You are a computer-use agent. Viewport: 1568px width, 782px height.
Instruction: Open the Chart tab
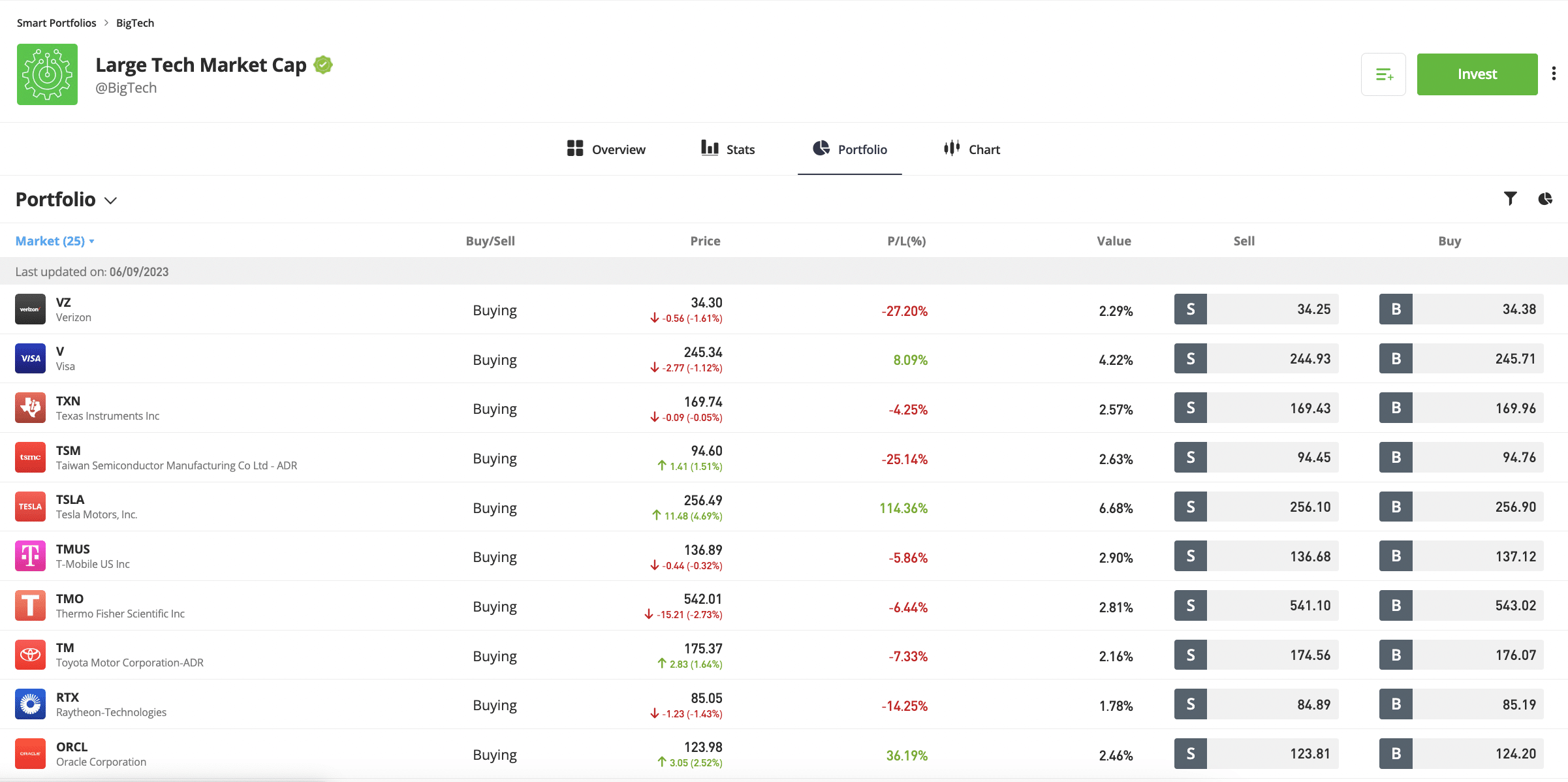(971, 149)
